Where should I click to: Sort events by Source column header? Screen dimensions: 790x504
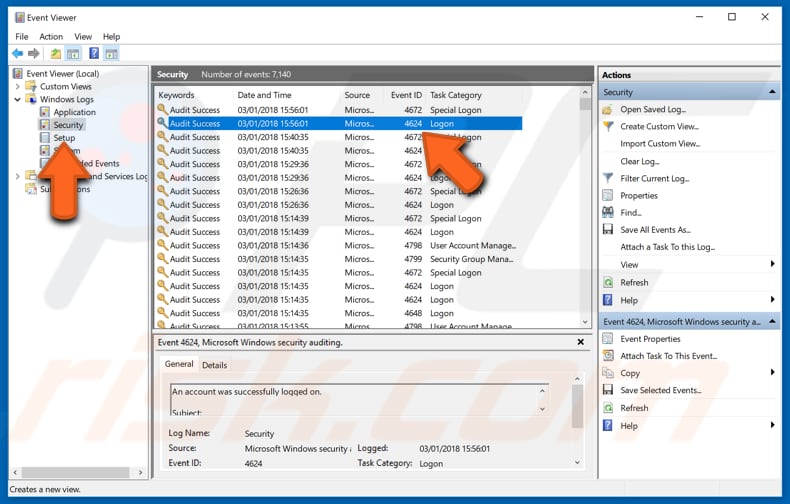click(357, 95)
